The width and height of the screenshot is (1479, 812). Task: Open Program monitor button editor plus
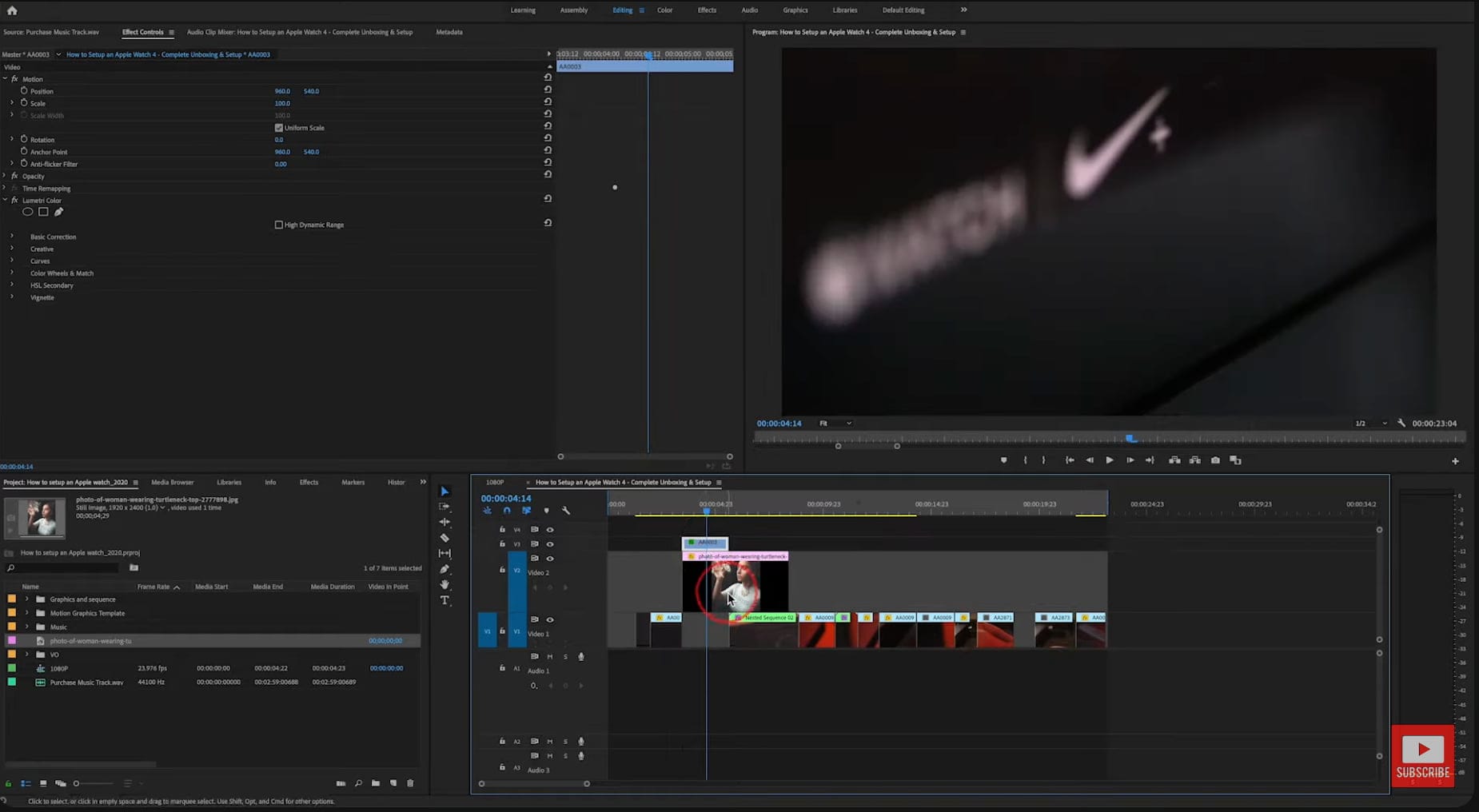tap(1455, 461)
